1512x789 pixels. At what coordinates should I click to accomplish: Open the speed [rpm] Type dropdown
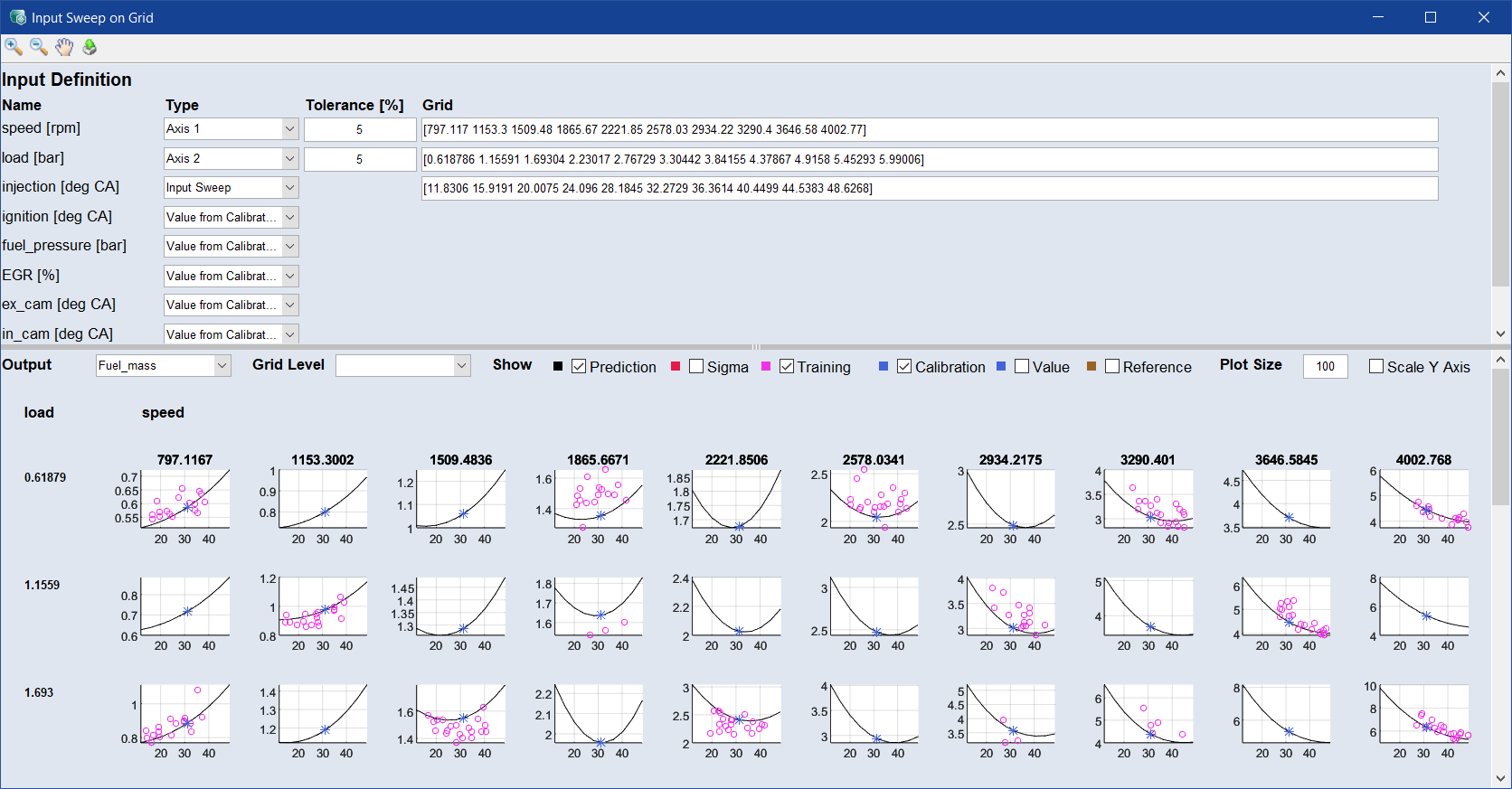231,129
